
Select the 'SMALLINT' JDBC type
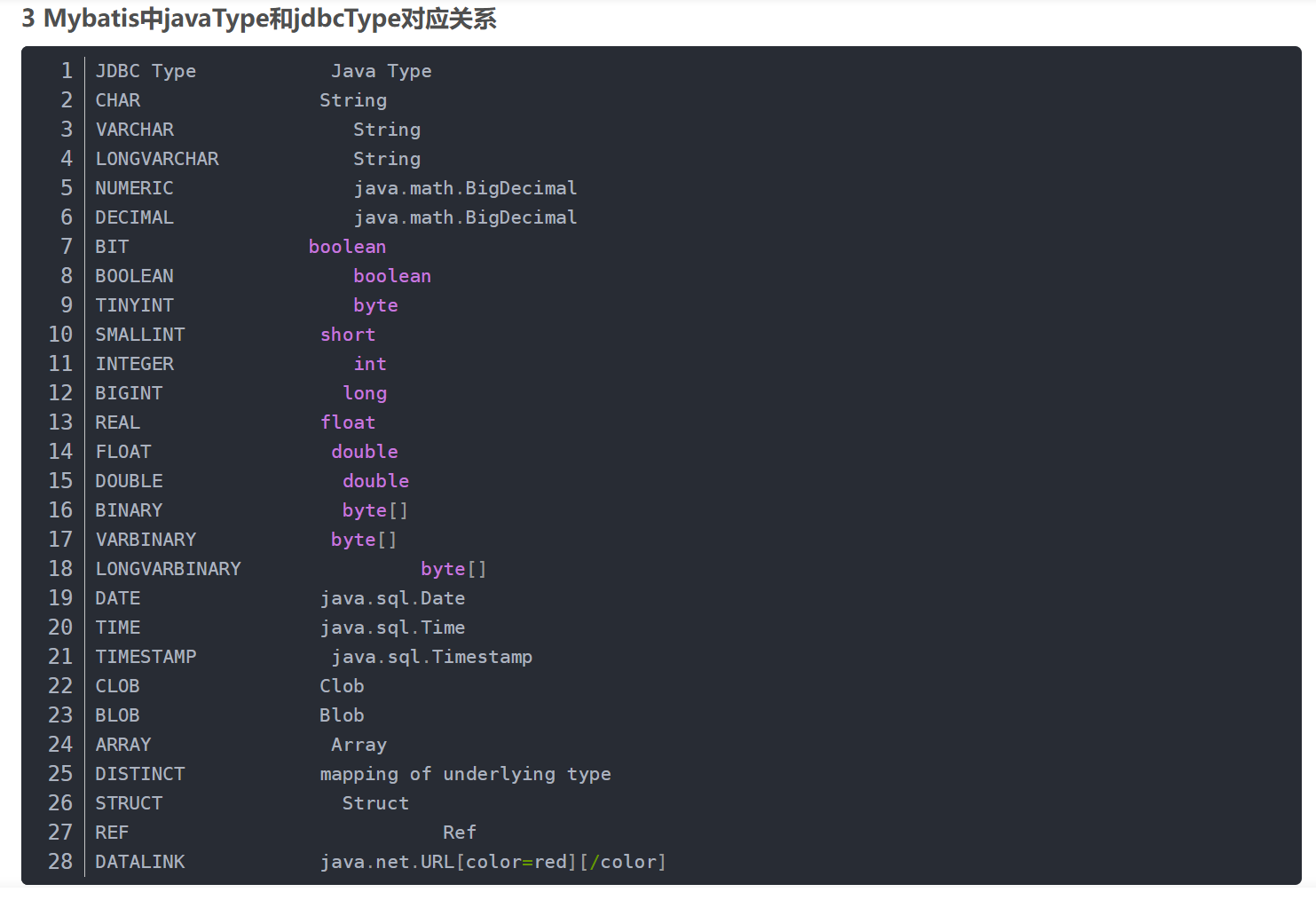(140, 335)
